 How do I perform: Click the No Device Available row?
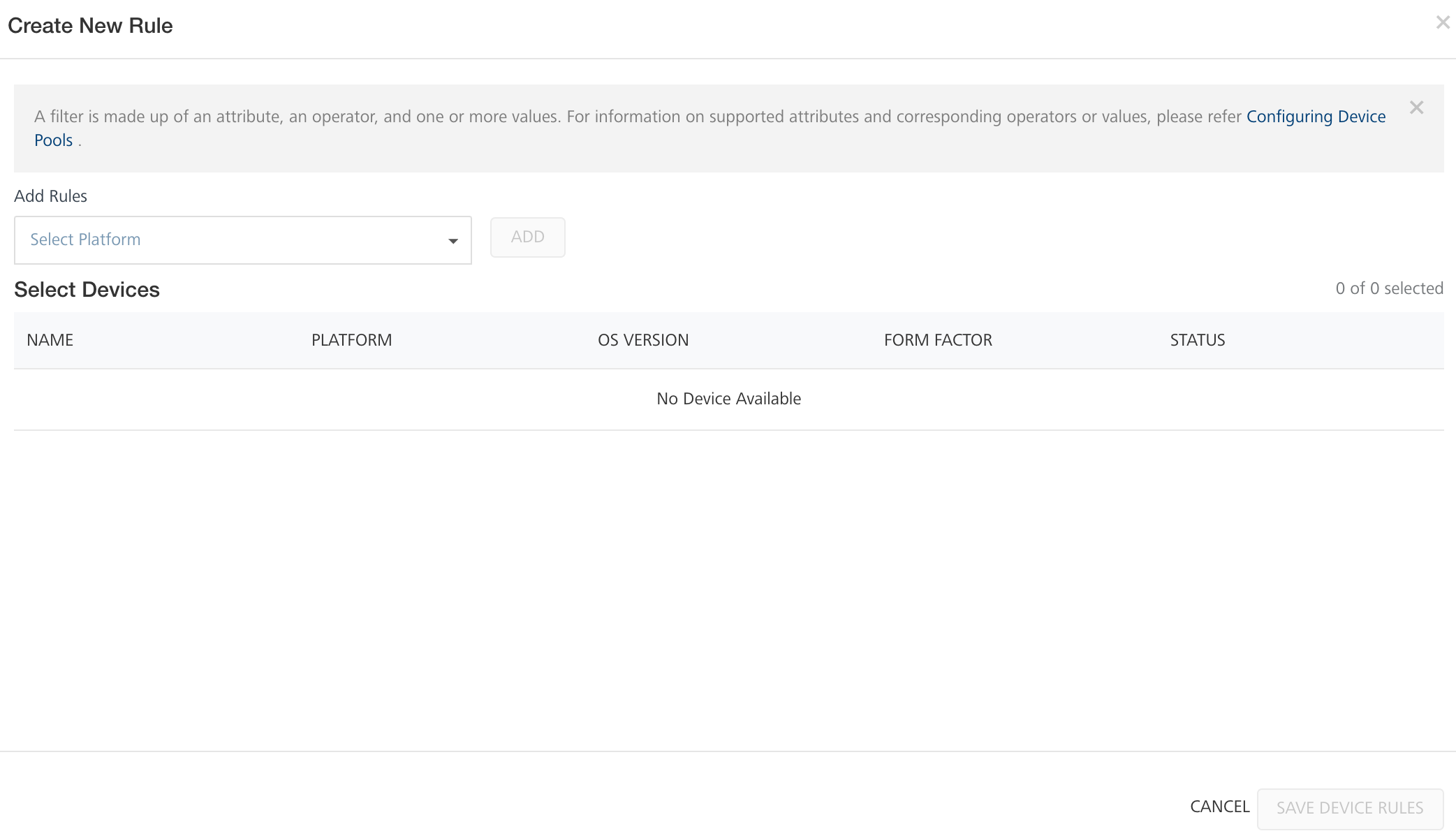tap(728, 399)
